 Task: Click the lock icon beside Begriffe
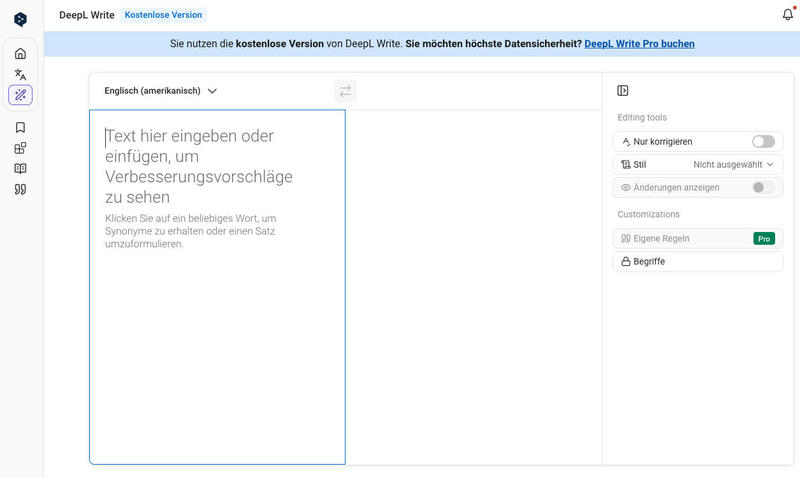tap(626, 261)
